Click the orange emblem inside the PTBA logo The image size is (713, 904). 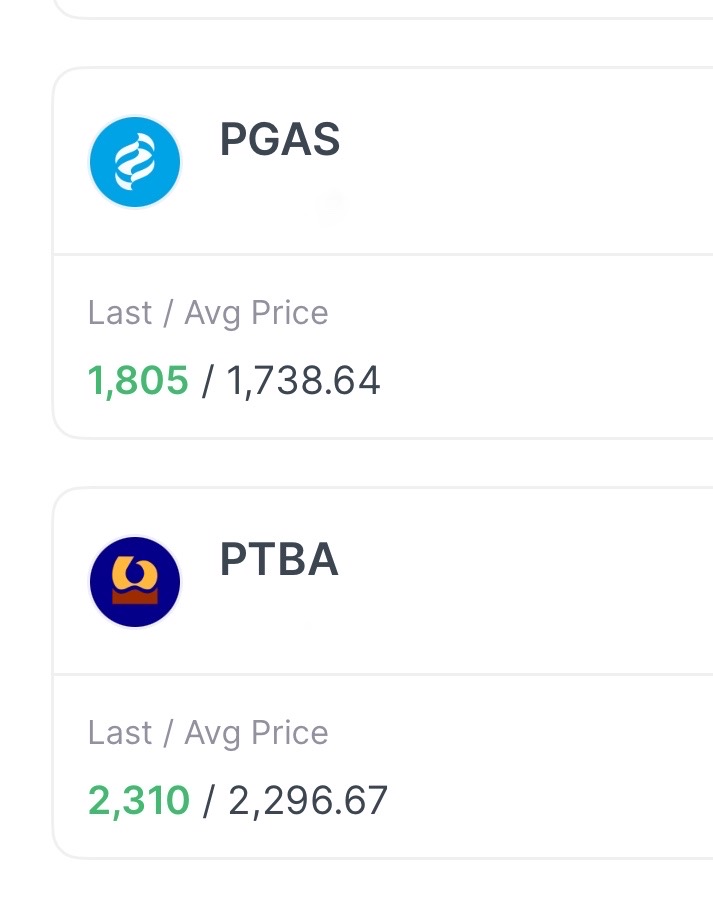[135, 575]
